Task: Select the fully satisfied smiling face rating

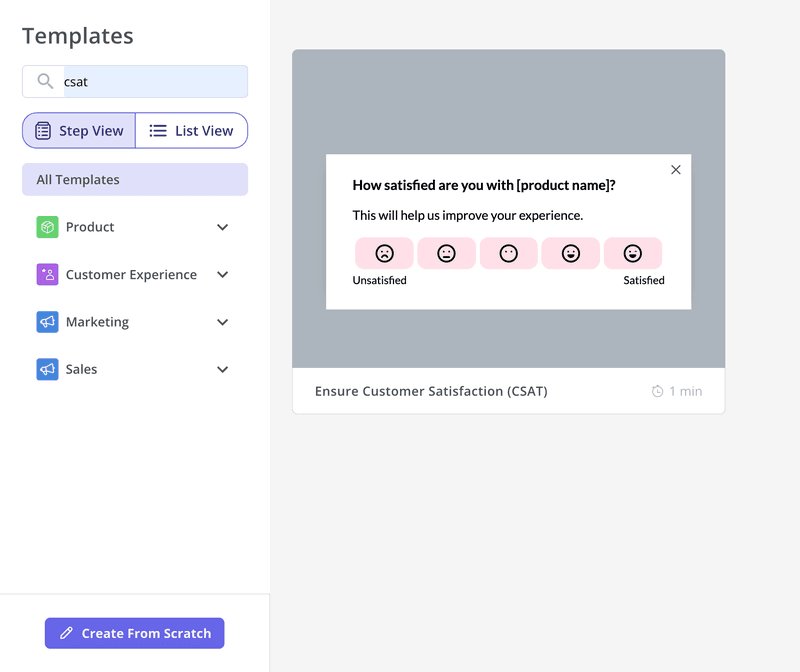Action: point(632,253)
